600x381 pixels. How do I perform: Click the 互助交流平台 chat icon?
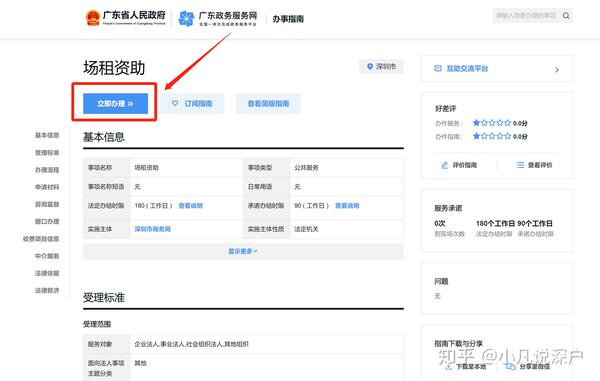pos(438,68)
